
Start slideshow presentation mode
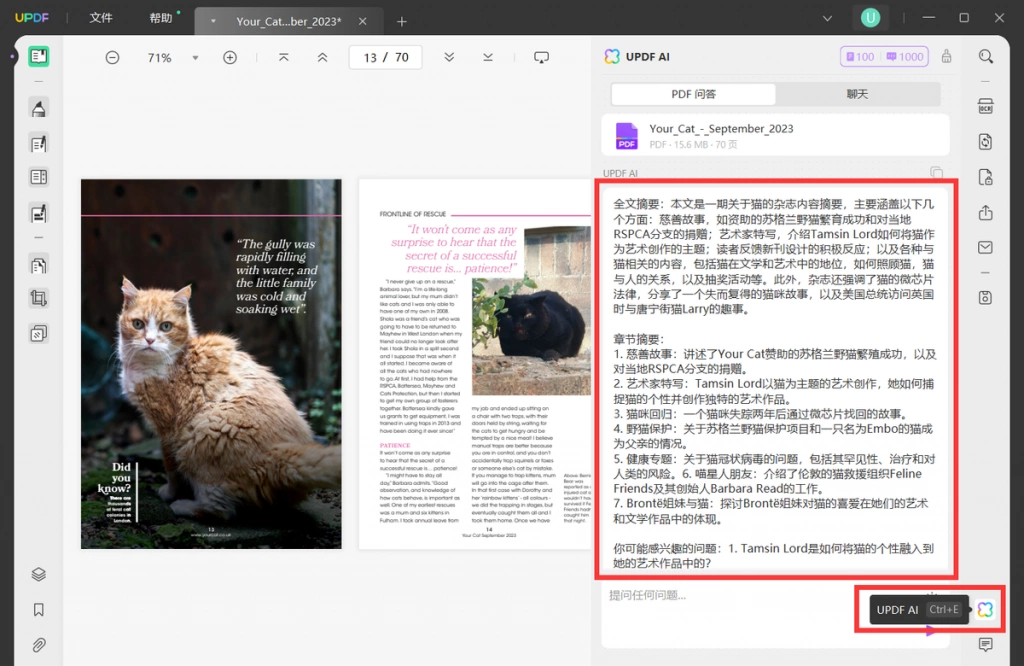point(541,57)
